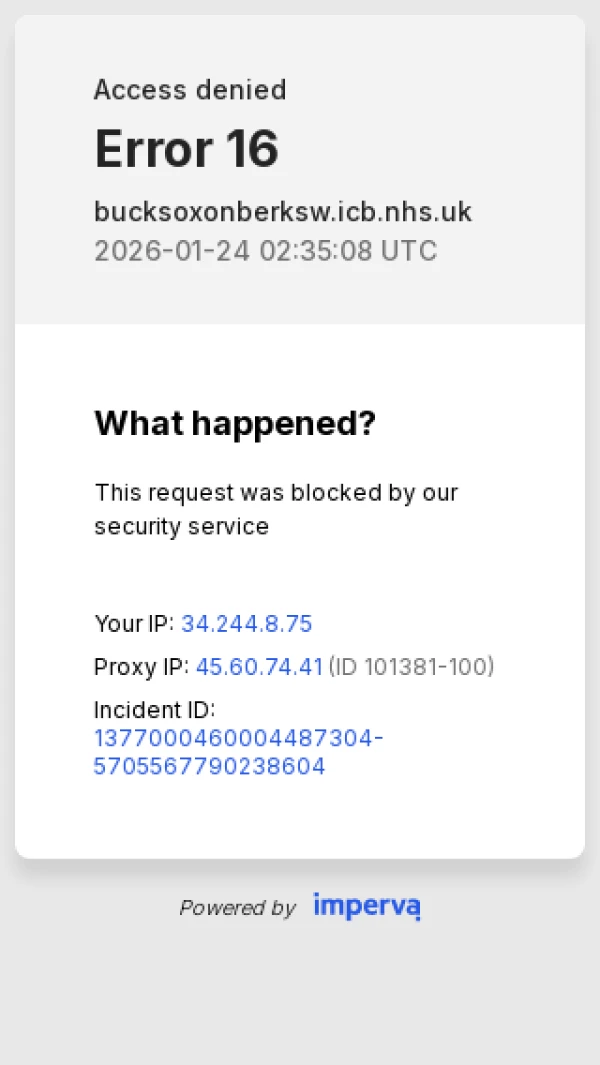Click the words "security service"
Screen dimensions: 600x1065
181,527
